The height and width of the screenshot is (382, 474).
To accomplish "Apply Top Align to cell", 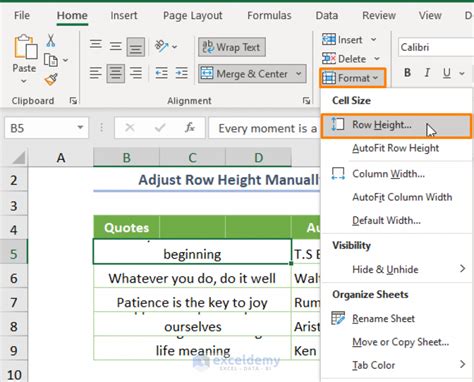I will tap(96, 46).
